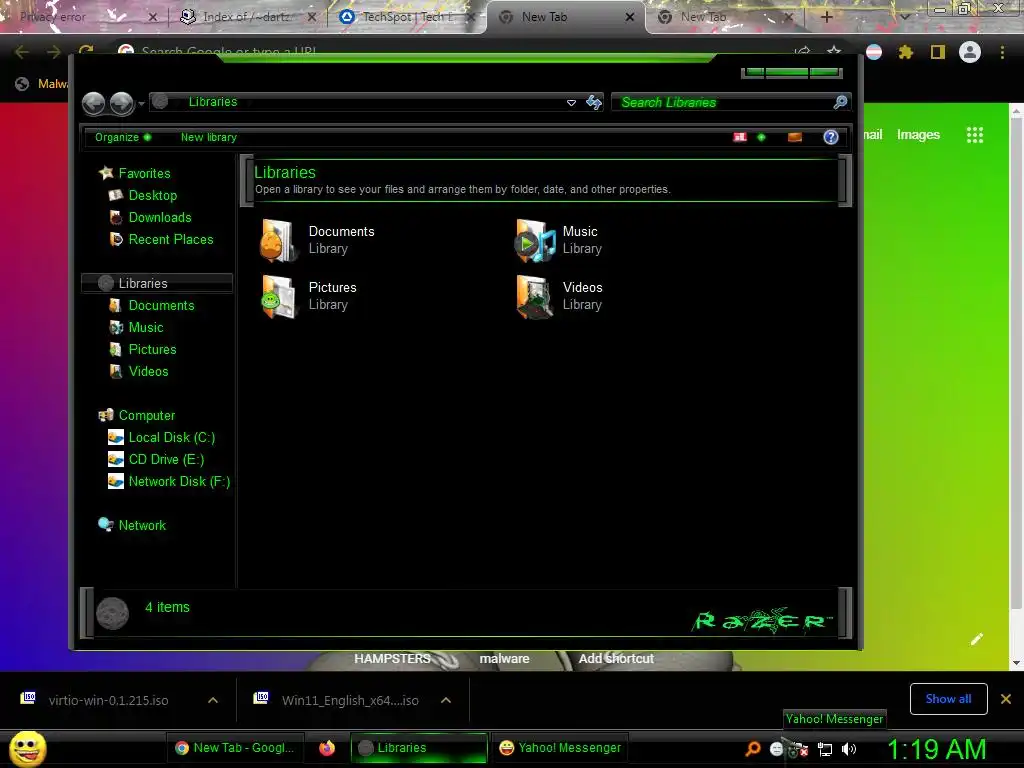Image resolution: width=1024 pixels, height=768 pixels.
Task: Select the Music library icon
Action: (x=535, y=240)
